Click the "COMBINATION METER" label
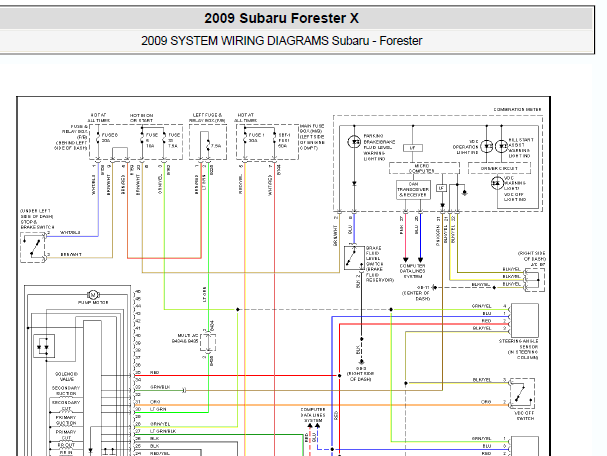 click(517, 110)
